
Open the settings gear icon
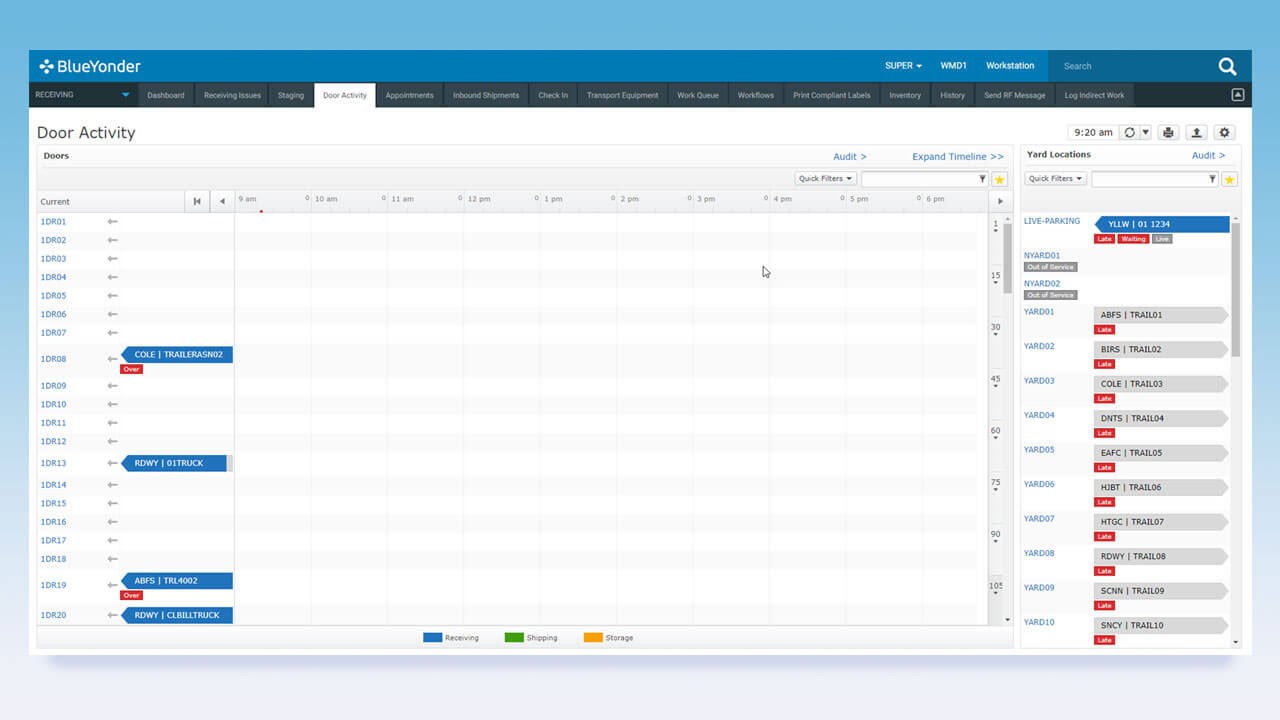pos(1225,132)
